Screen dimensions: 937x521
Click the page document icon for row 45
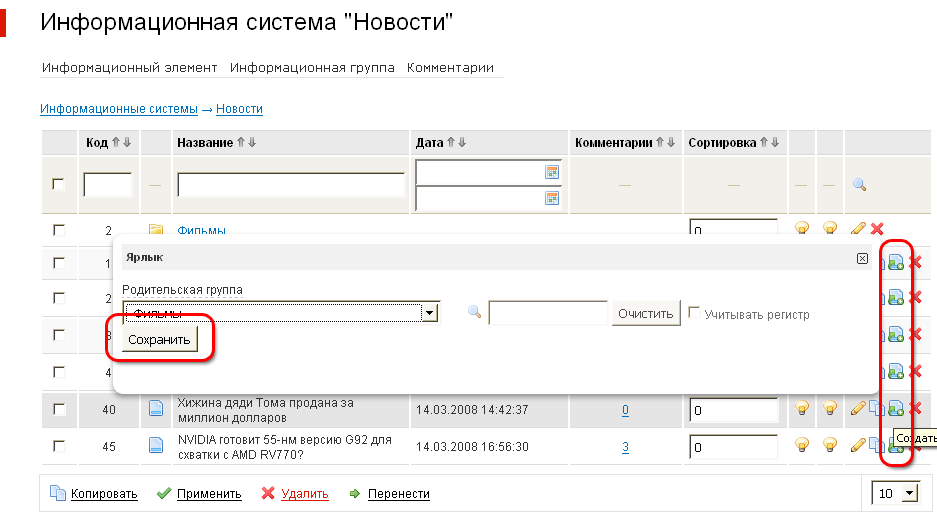coord(155,446)
